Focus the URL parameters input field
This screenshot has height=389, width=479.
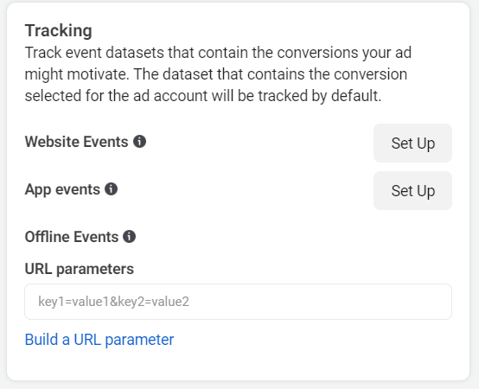pos(238,302)
